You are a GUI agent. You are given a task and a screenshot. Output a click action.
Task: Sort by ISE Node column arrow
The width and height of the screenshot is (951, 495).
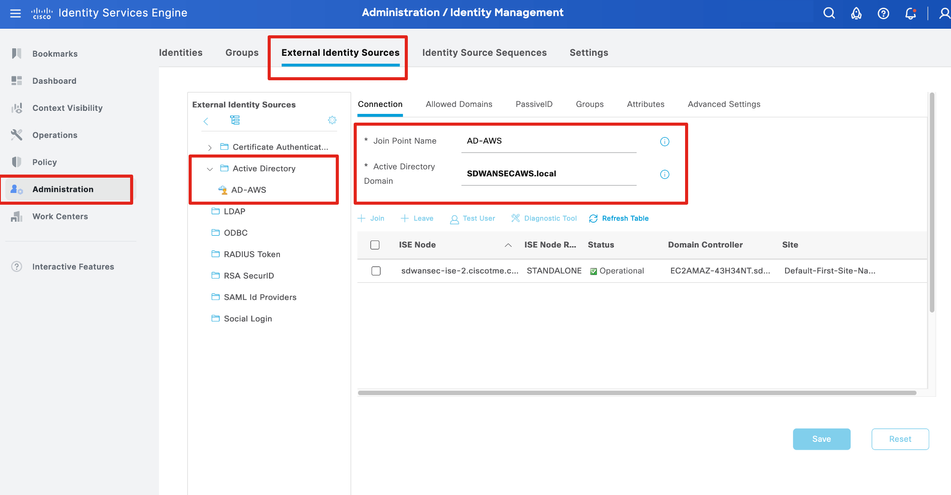pos(508,245)
